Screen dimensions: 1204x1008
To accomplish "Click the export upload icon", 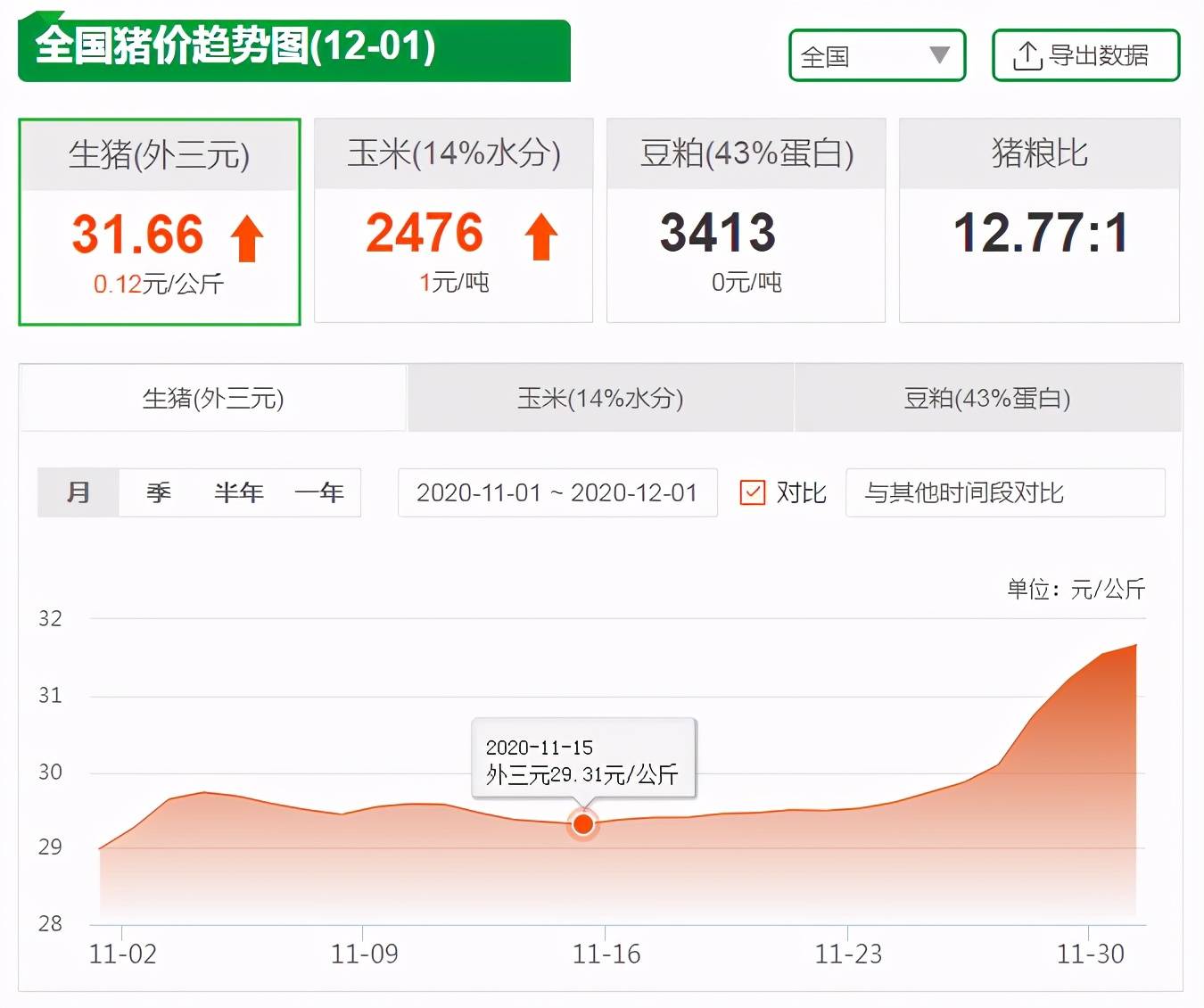I will [1027, 55].
